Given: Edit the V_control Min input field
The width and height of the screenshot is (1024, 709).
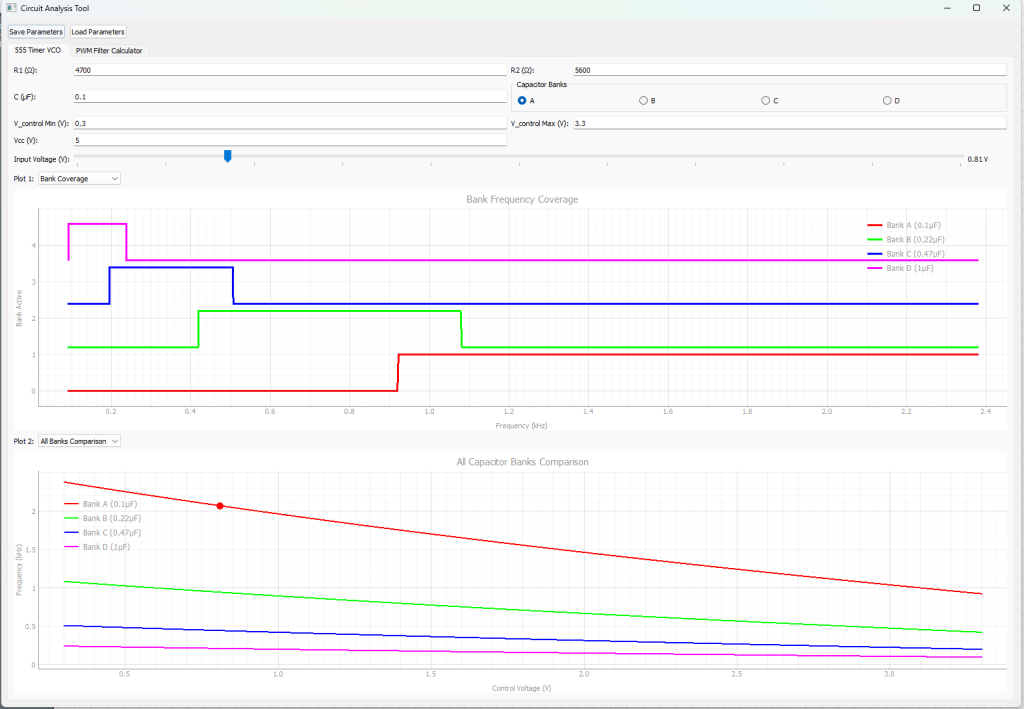Looking at the screenshot, I should point(289,124).
